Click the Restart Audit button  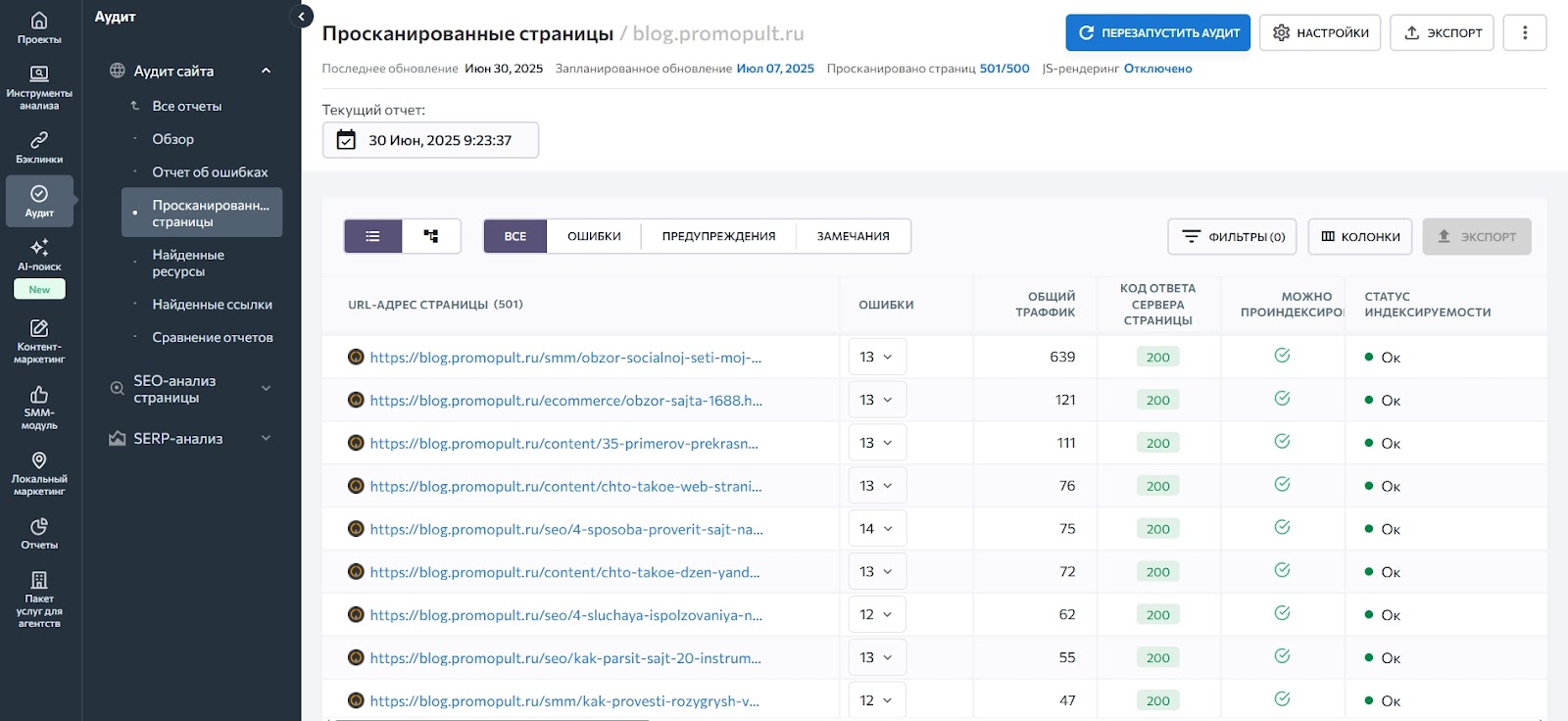tap(1157, 32)
